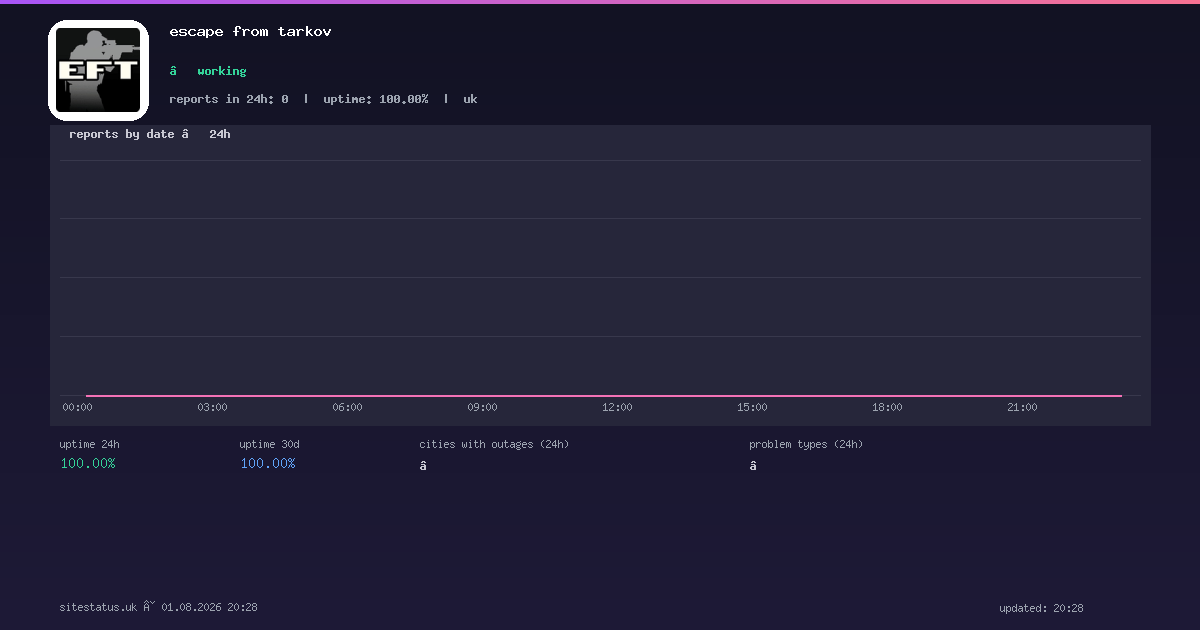This screenshot has width=1200, height=630.
Task: Click the 21:00 time axis marker
Action: pyautogui.click(x=1022, y=407)
